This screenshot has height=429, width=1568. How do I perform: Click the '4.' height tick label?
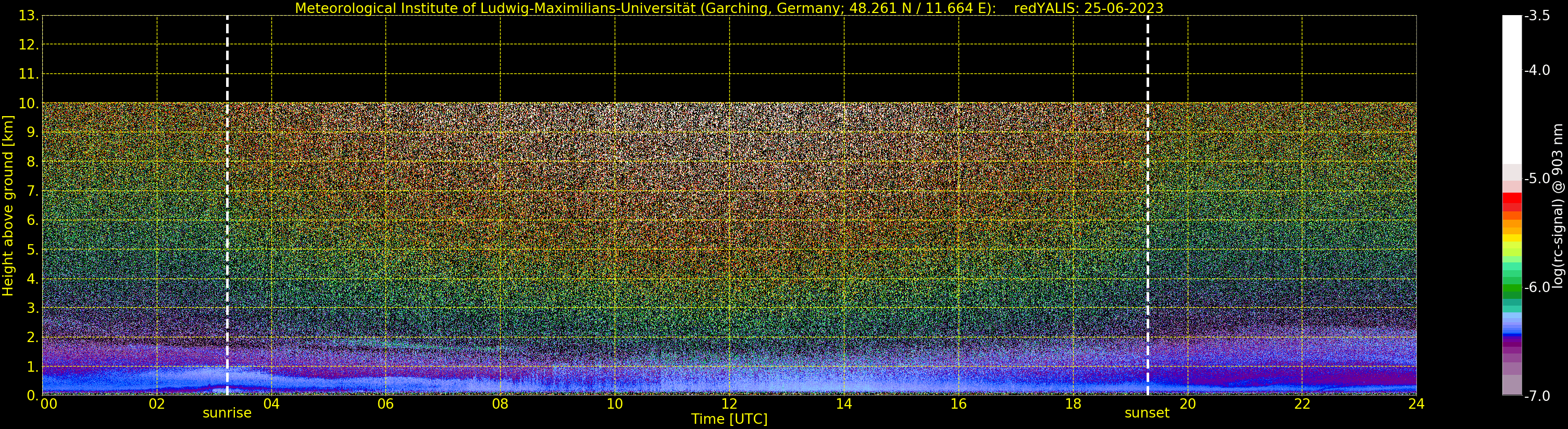point(32,279)
